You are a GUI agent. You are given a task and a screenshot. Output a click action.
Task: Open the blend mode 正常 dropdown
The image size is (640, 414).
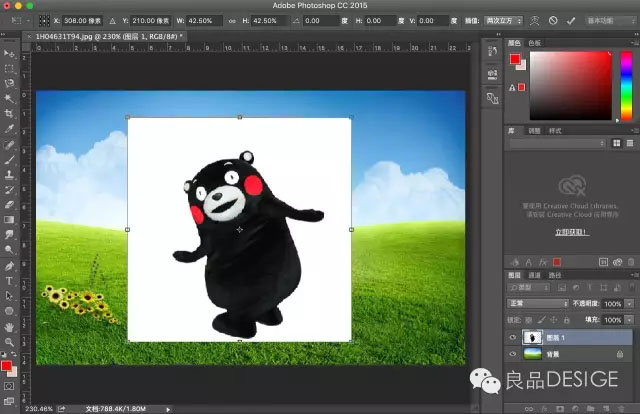point(538,303)
